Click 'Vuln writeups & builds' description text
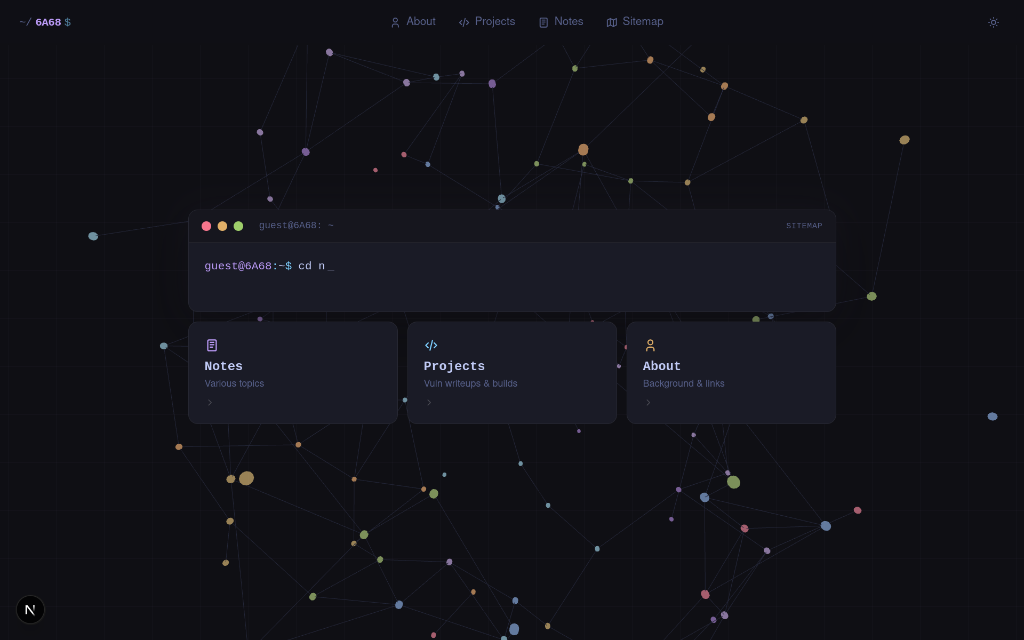1024x640 pixels. click(470, 383)
